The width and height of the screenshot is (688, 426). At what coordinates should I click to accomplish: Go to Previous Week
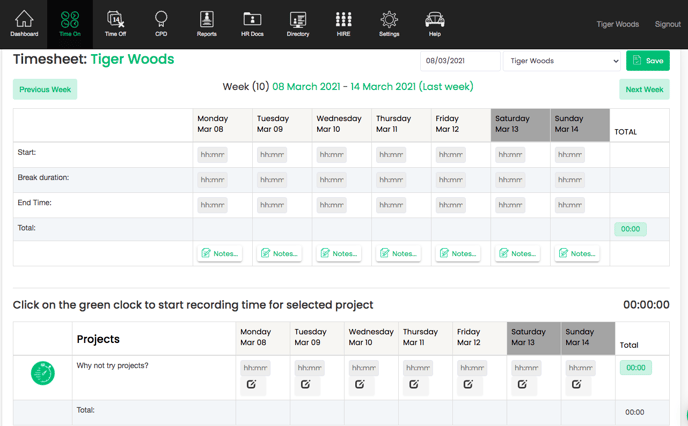[45, 89]
